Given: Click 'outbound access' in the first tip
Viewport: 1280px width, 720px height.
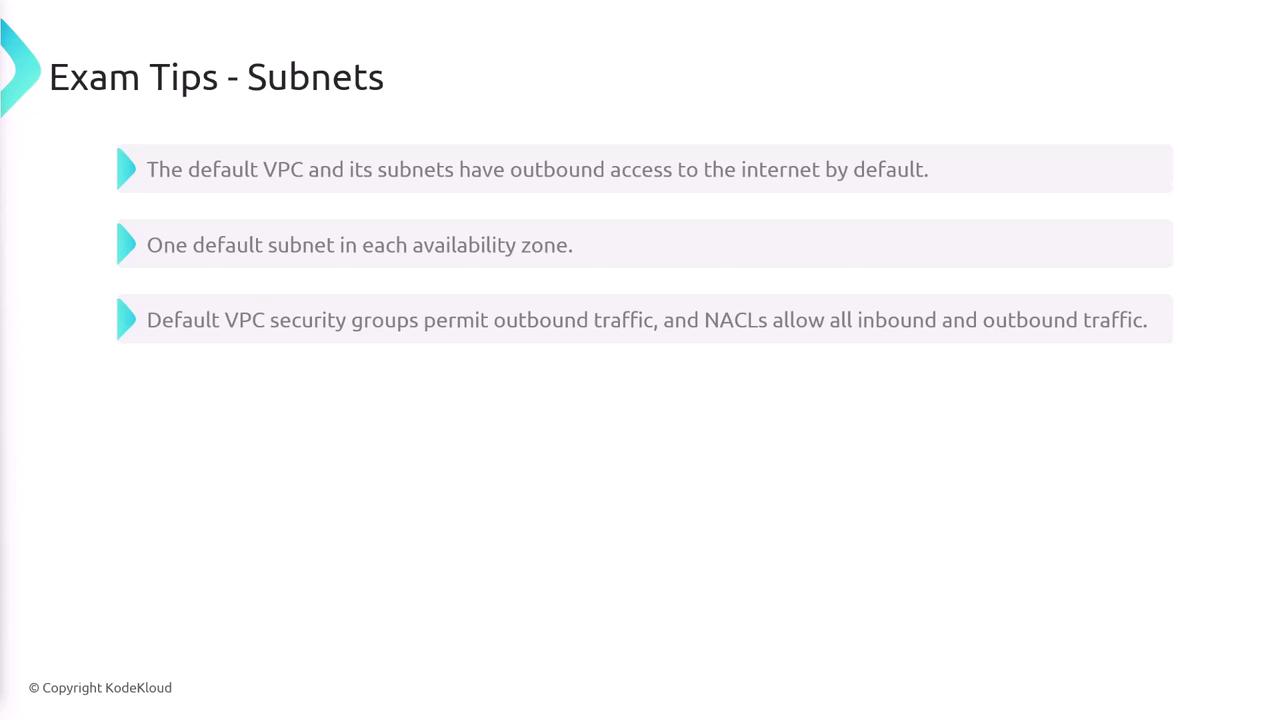Looking at the screenshot, I should pyautogui.click(x=591, y=170).
